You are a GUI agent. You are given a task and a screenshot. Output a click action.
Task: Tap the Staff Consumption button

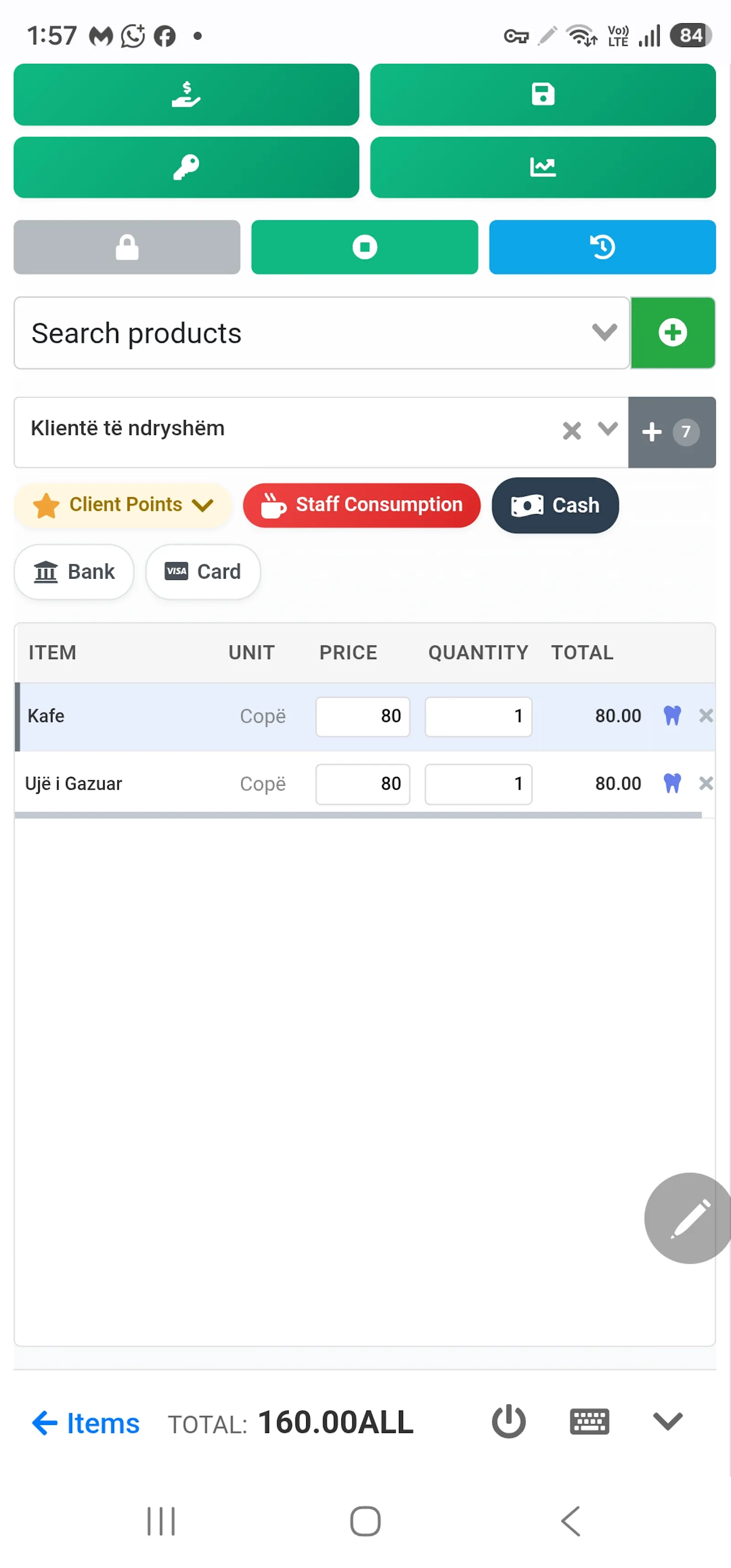coord(361,505)
